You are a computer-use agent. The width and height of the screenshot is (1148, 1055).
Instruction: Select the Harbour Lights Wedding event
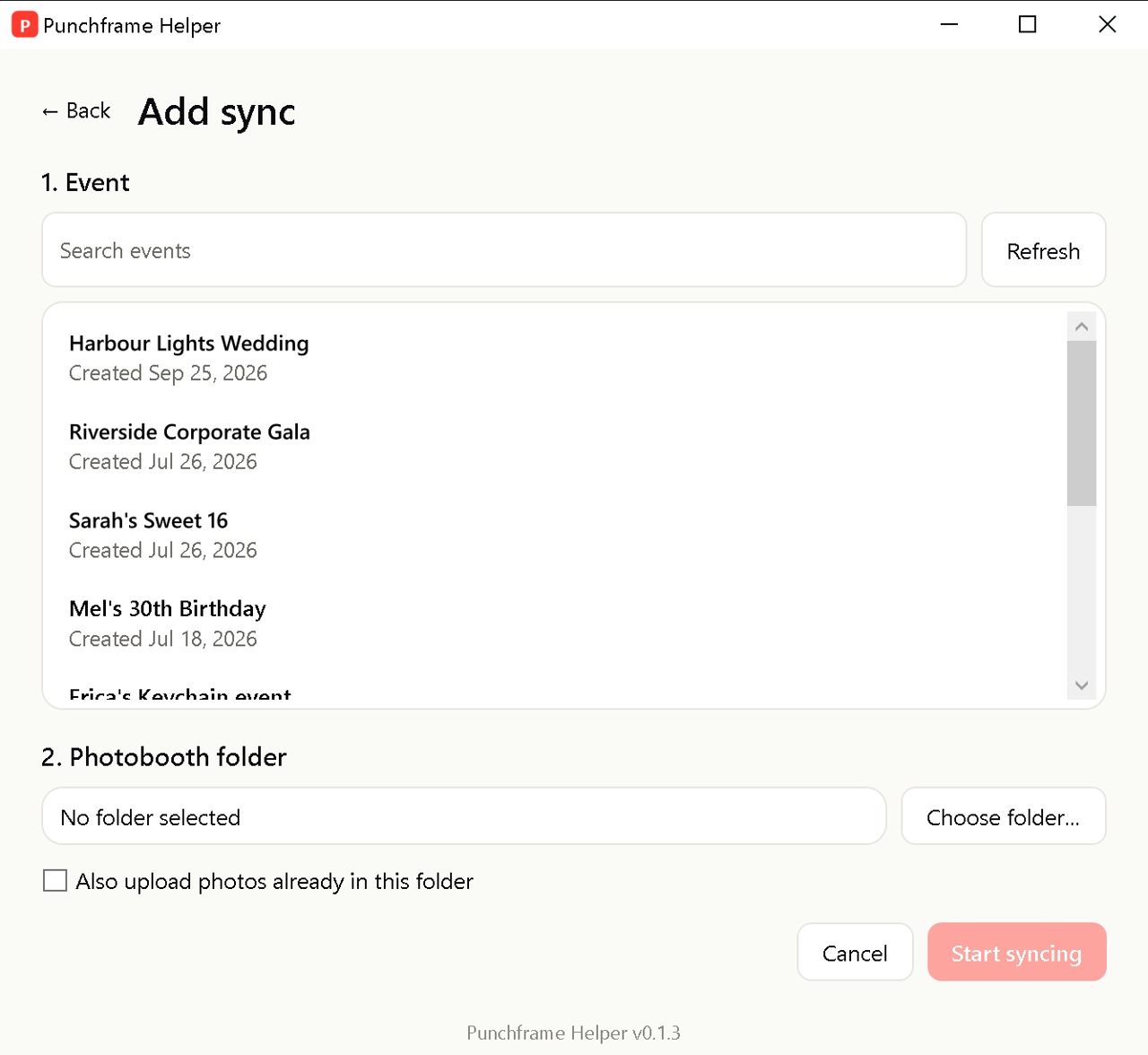point(554,357)
